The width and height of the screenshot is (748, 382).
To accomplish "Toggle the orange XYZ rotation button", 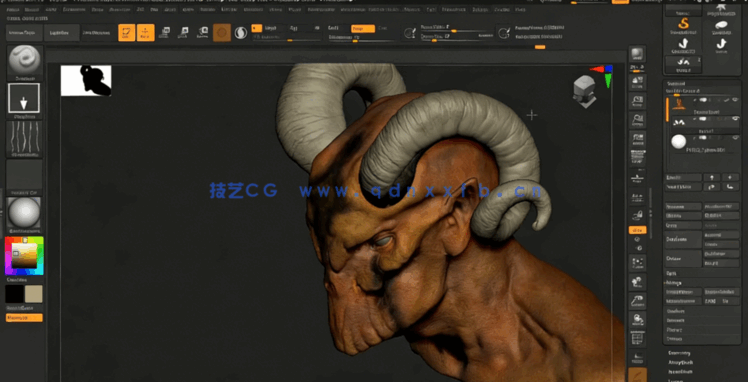I will [x=637, y=230].
